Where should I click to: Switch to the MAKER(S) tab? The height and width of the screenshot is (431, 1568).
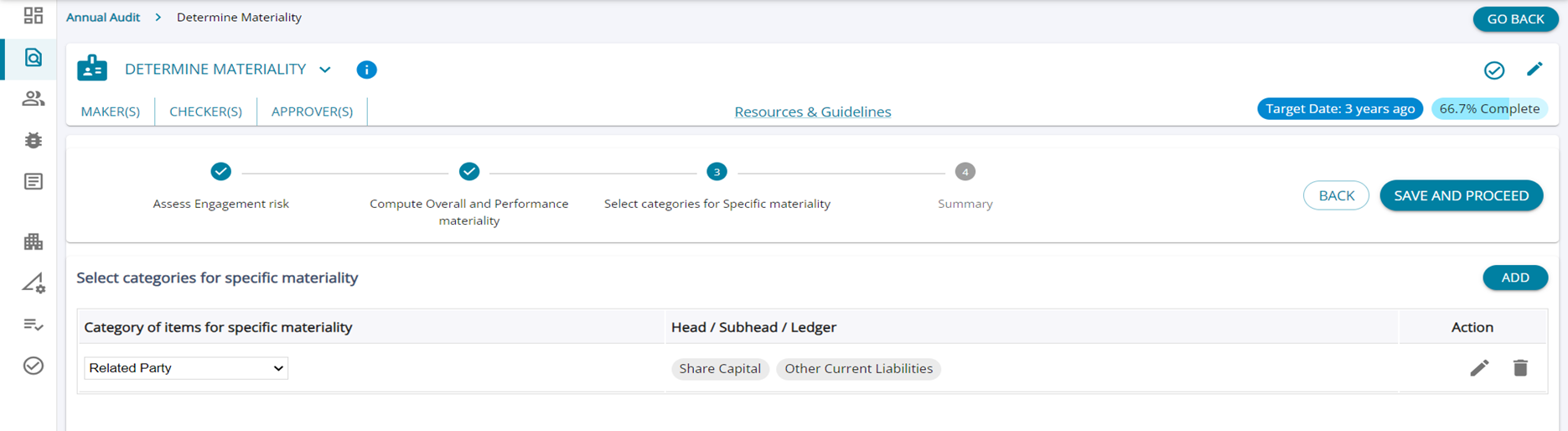[110, 112]
